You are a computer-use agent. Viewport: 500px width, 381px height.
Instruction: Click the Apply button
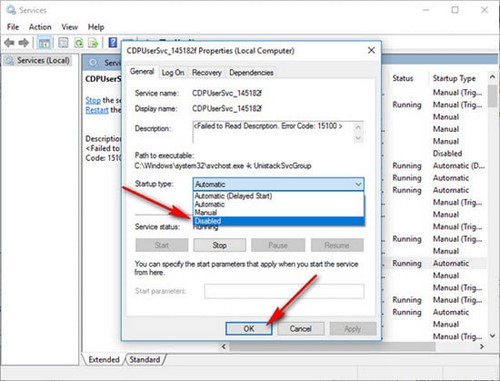pyautogui.click(x=353, y=329)
